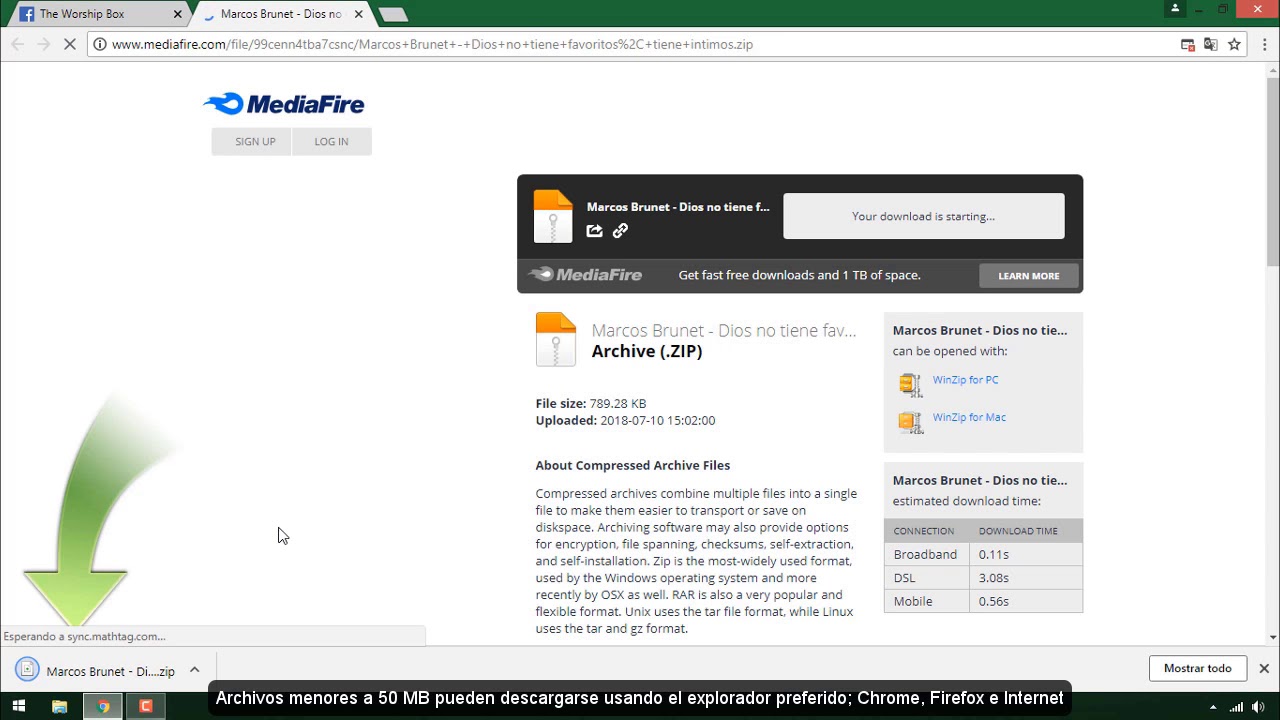This screenshot has height=720, width=1280.
Task: Click the Uploaded date text
Action: pyautogui.click(x=625, y=421)
